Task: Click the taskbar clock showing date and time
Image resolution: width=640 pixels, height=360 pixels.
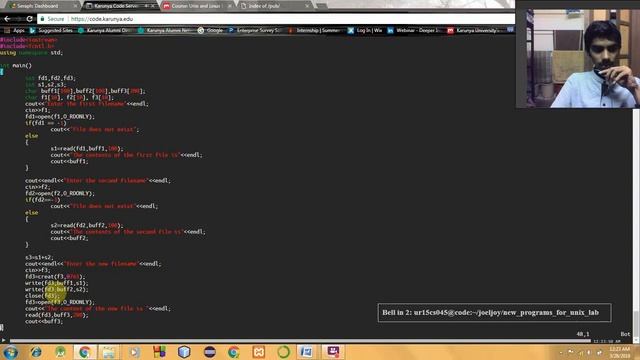Action: [619, 352]
